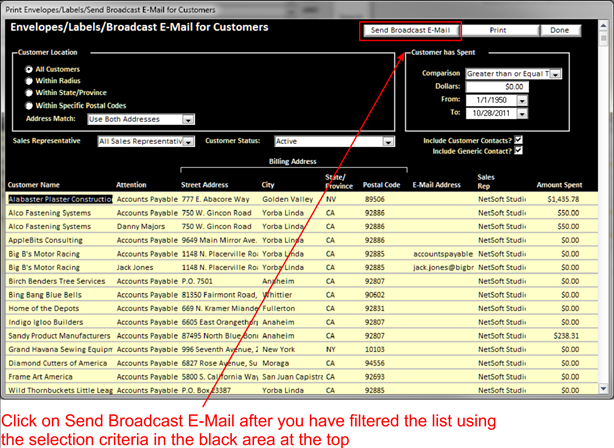Toggle Include Generic Contact checkbox
This screenshot has height=448, width=614.
click(518, 150)
